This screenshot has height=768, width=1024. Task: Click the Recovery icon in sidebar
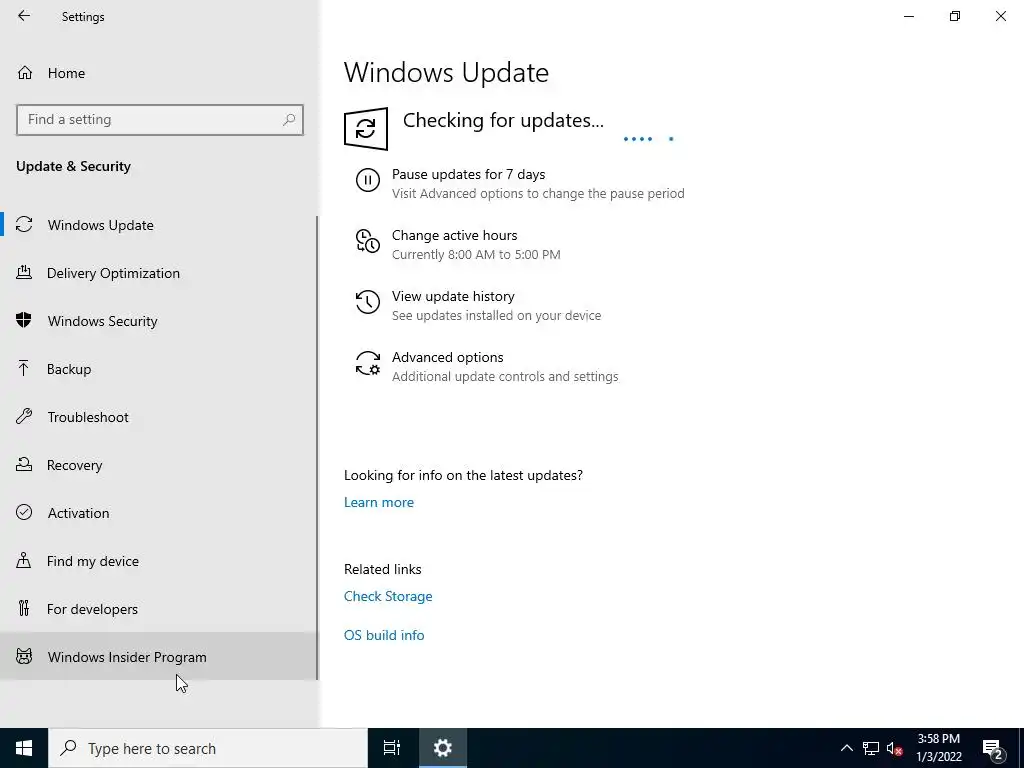point(24,464)
